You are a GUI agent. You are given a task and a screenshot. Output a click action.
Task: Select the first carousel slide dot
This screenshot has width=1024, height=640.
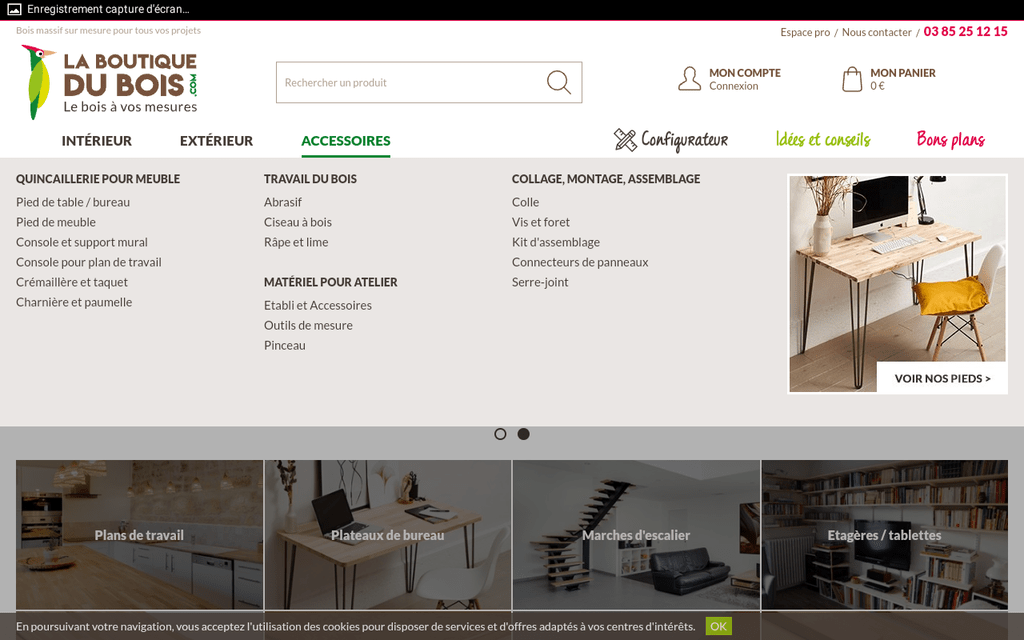[500, 434]
